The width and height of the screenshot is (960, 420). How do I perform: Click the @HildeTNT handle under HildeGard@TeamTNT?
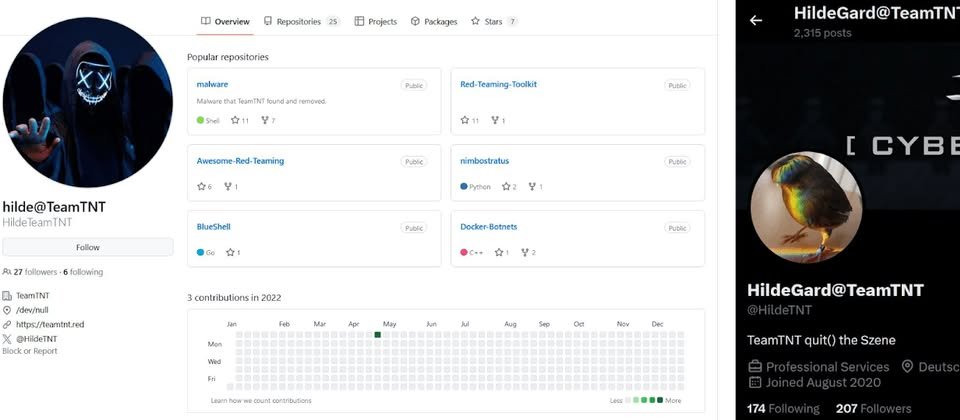[x=779, y=310]
